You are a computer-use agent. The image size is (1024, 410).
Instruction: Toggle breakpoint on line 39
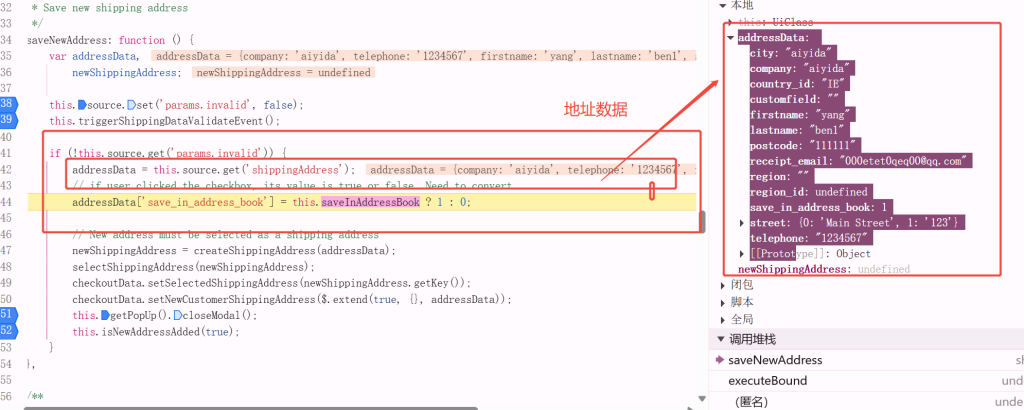tap(7, 120)
